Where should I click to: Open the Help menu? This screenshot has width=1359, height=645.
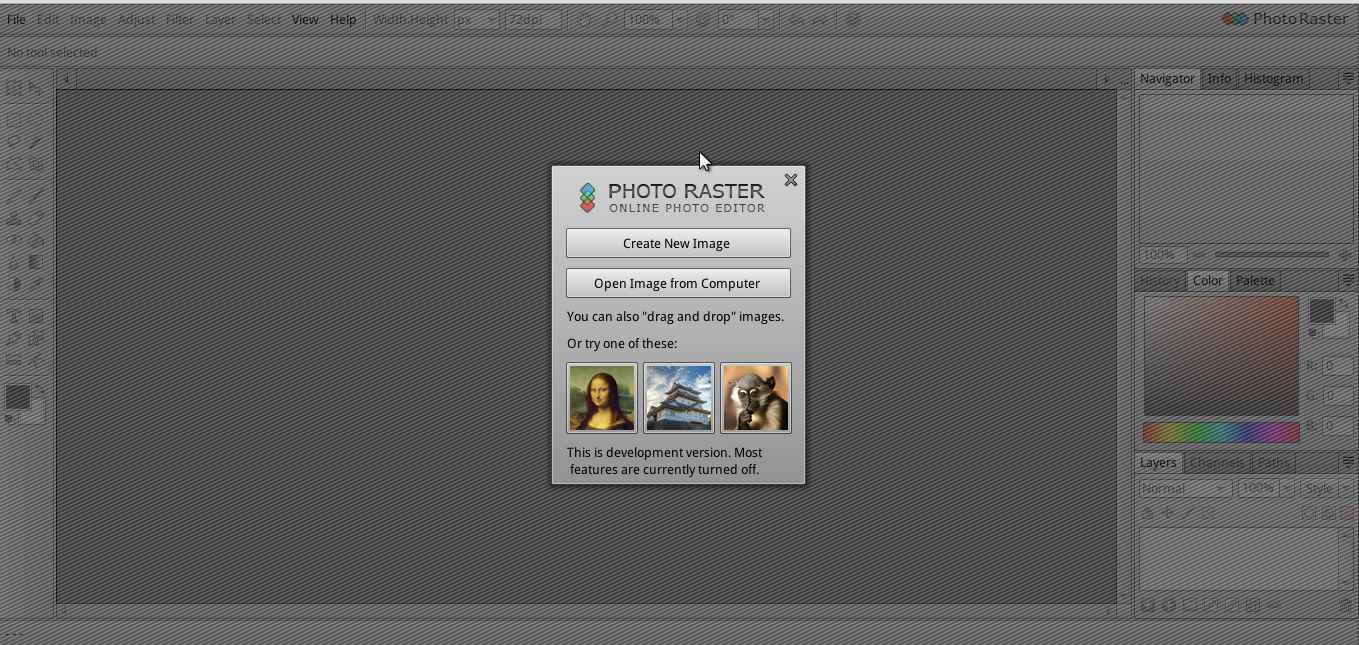(343, 19)
